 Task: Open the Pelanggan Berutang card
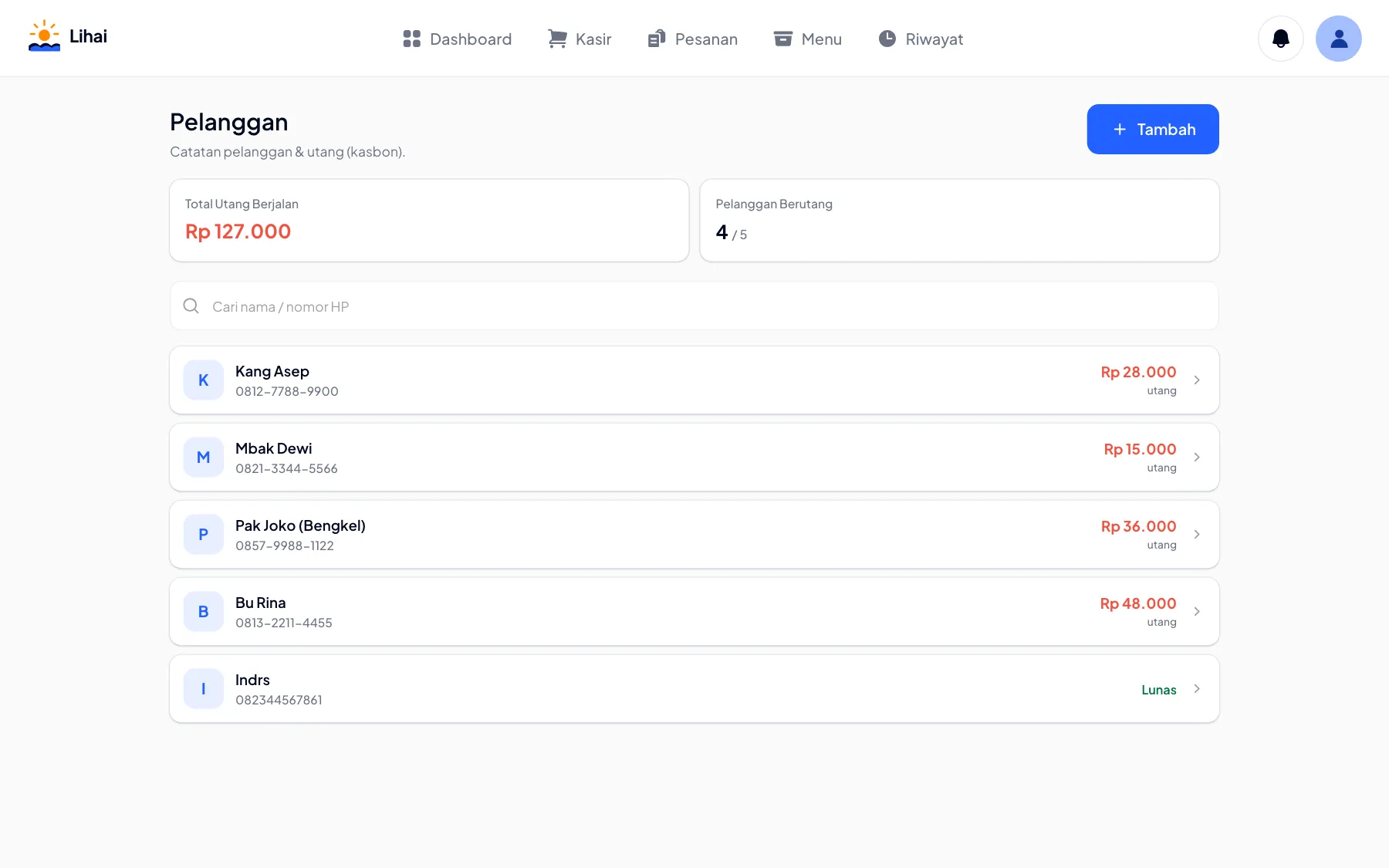pyautogui.click(x=959, y=221)
